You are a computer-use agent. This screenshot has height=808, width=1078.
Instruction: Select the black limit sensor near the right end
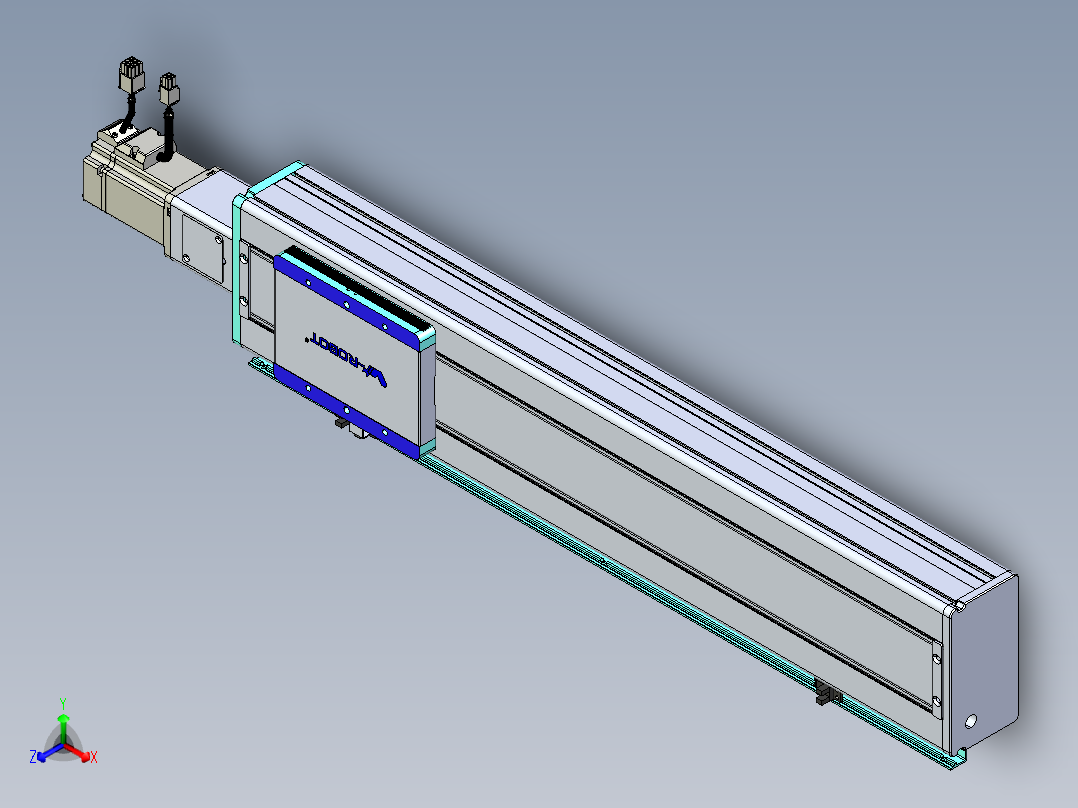click(x=827, y=691)
